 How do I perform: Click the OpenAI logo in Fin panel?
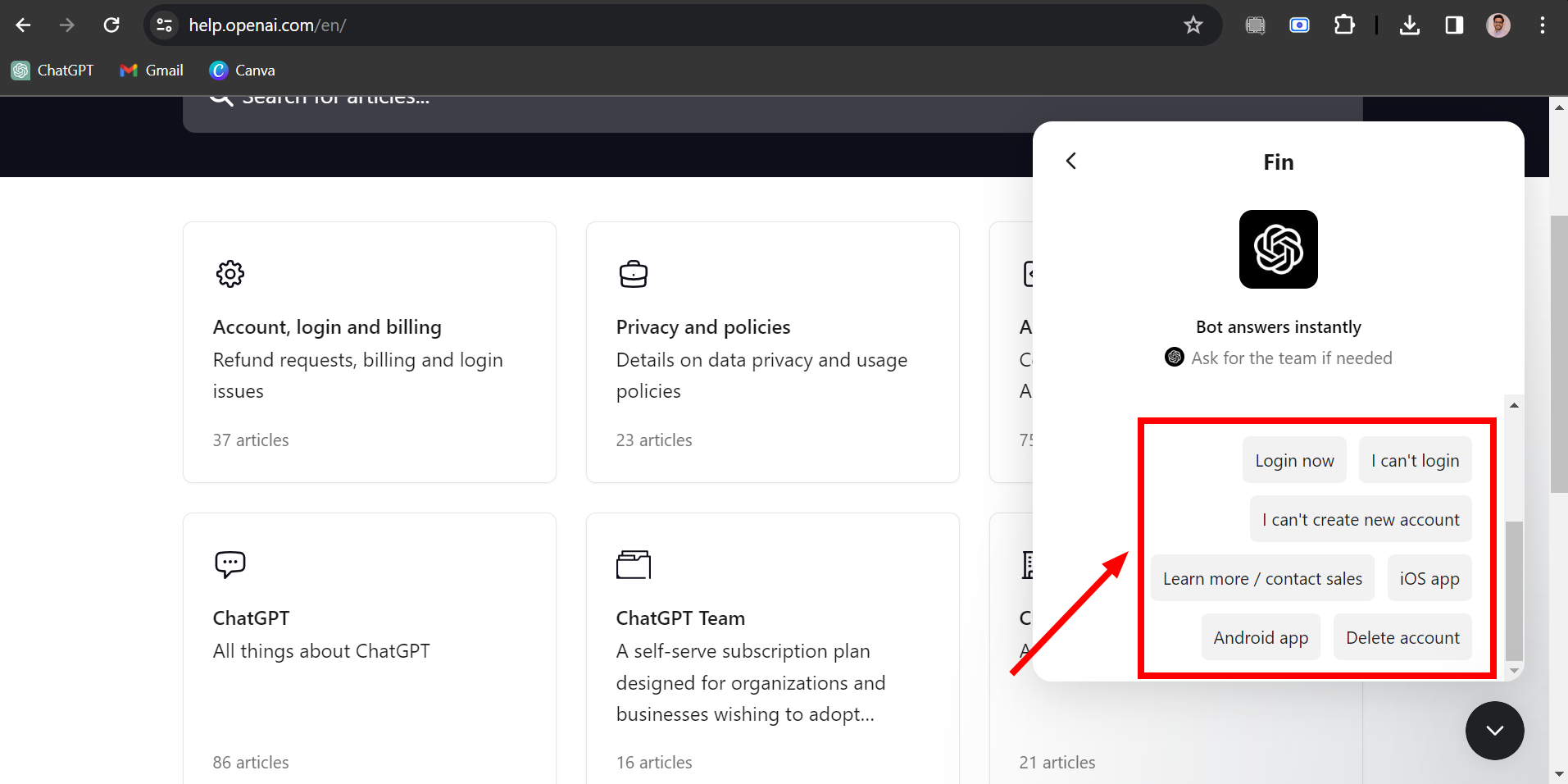click(1279, 249)
